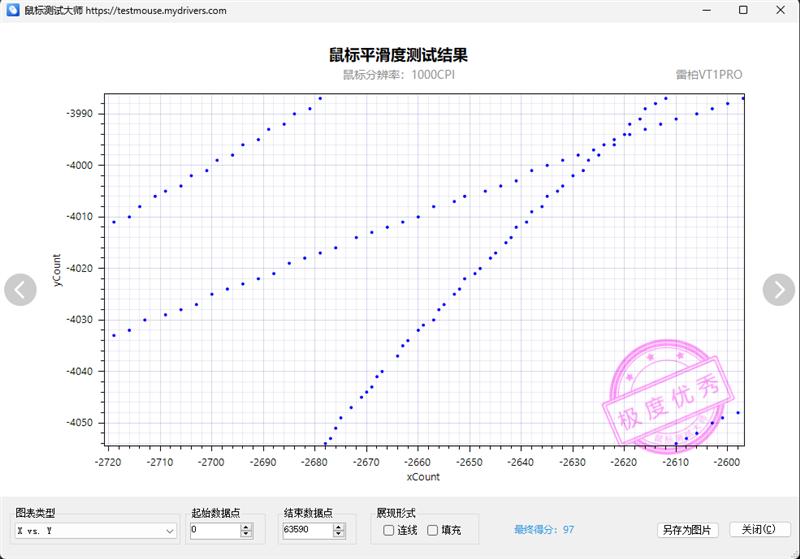Click the 最终得分: 97 score text
800x559 pixels.
point(544,530)
